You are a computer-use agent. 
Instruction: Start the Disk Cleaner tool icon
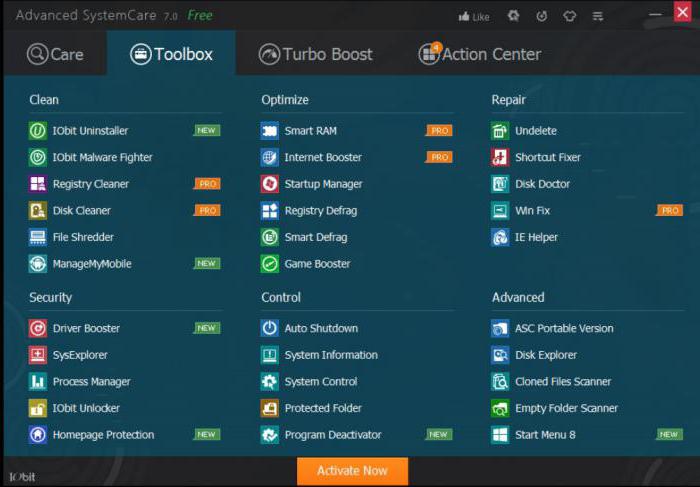coord(38,211)
